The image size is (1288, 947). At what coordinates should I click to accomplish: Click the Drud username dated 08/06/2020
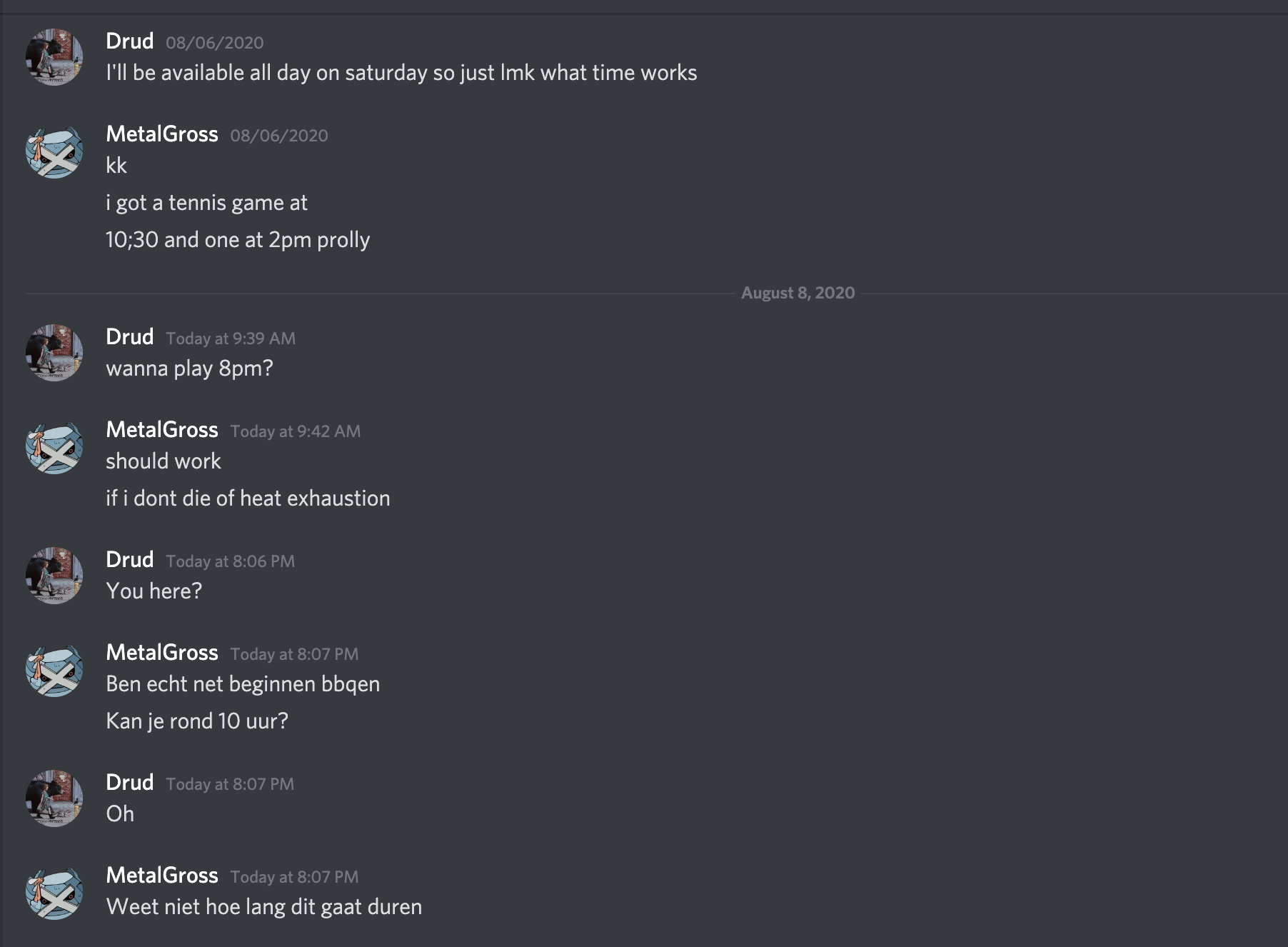click(129, 41)
